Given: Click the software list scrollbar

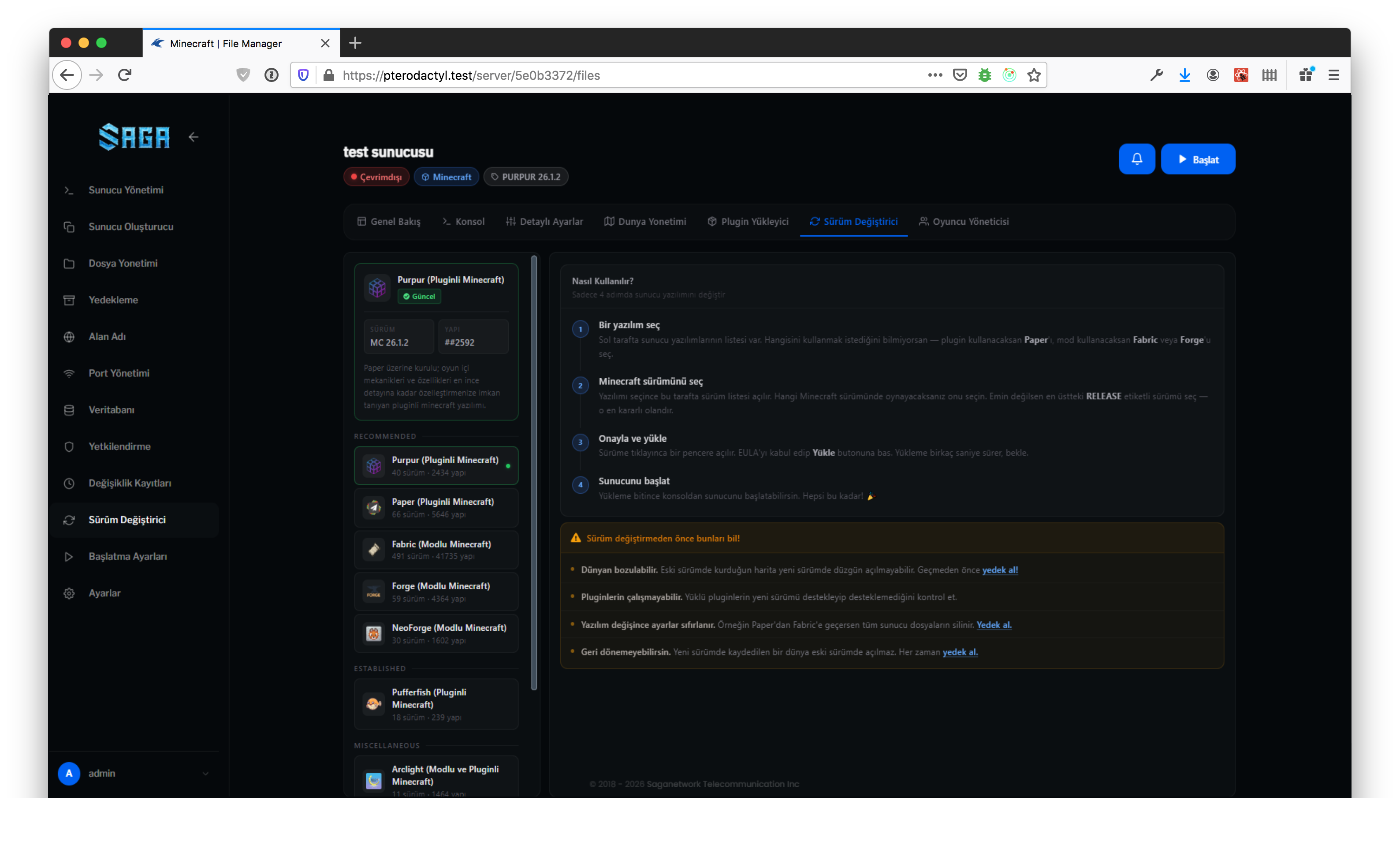Looking at the screenshot, I should [x=534, y=473].
